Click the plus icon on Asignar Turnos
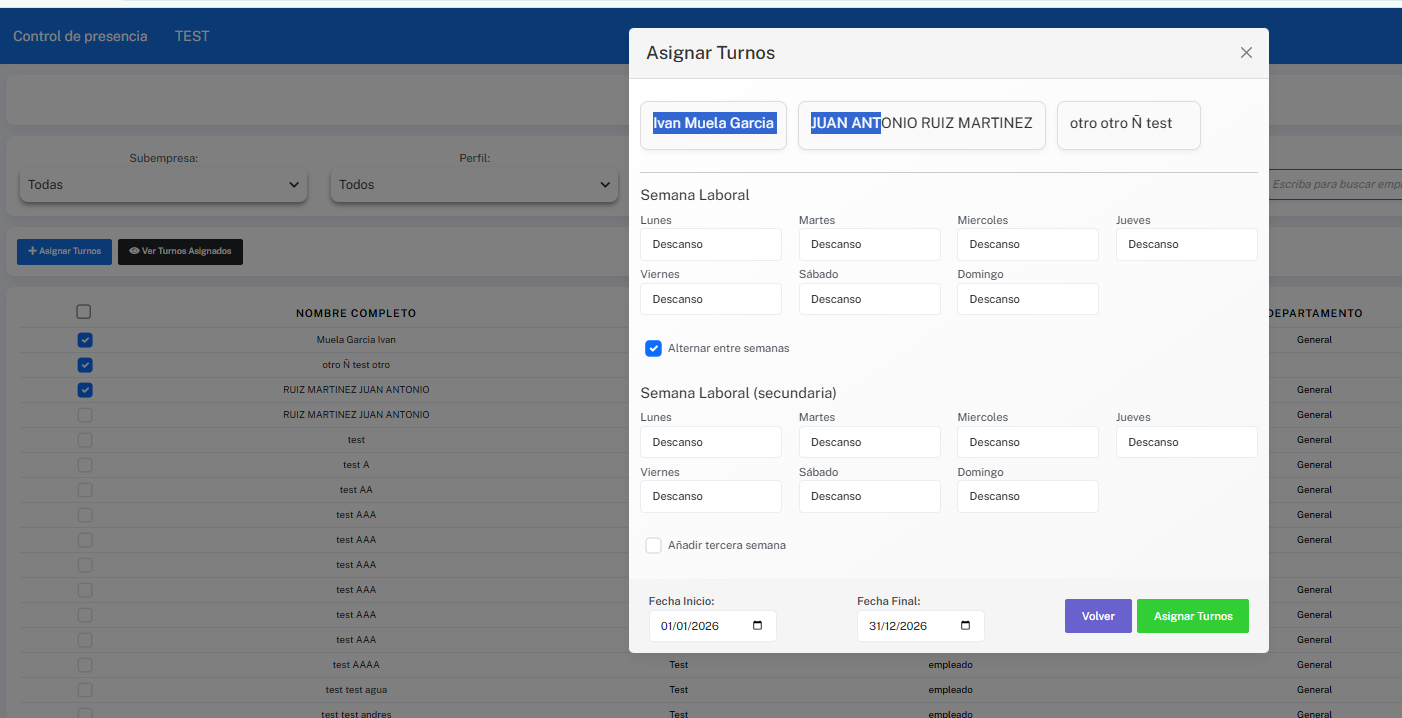The width and height of the screenshot is (1402, 718). (32, 252)
